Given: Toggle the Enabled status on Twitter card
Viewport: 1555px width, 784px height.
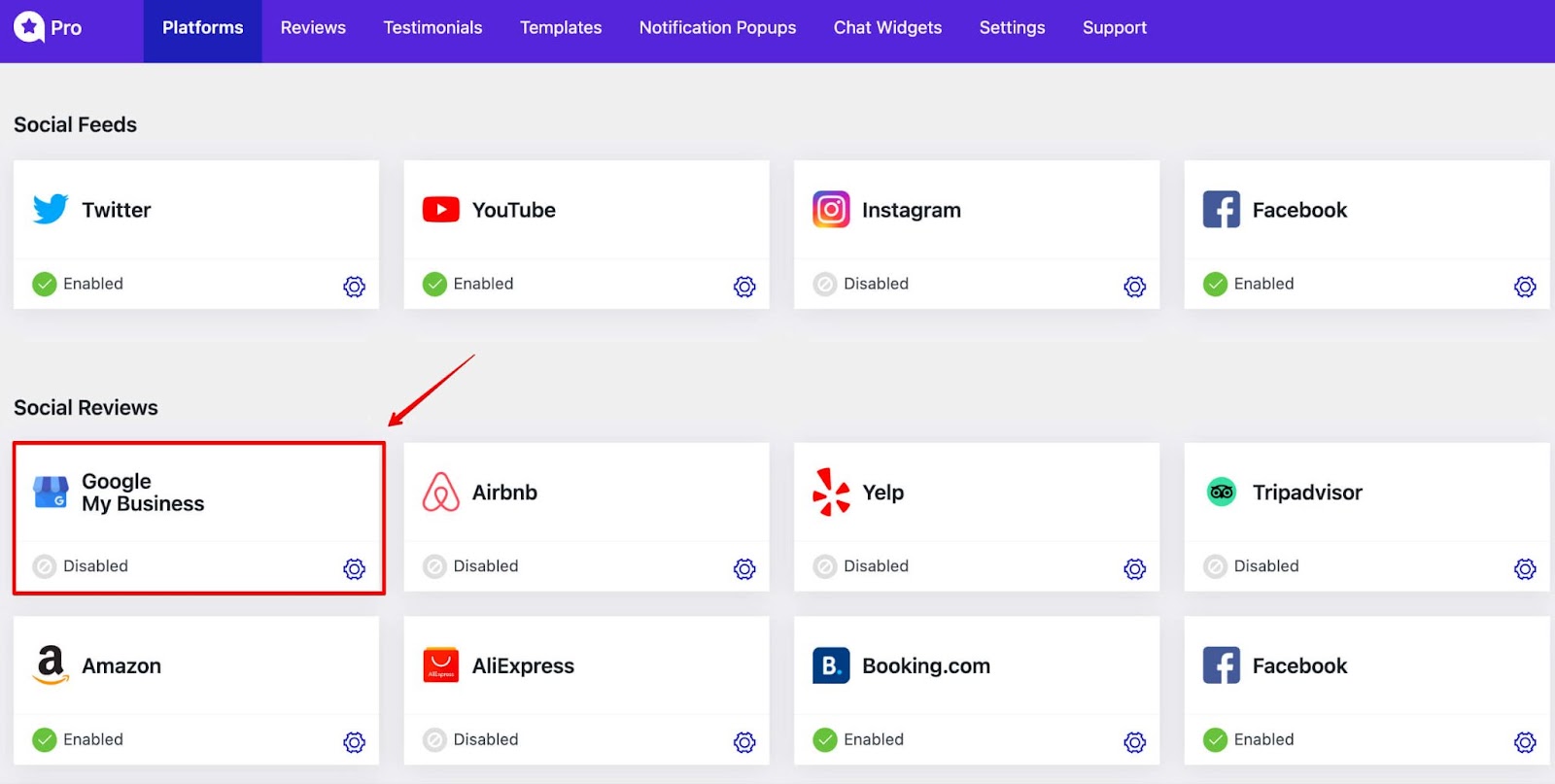Looking at the screenshot, I should tap(78, 284).
